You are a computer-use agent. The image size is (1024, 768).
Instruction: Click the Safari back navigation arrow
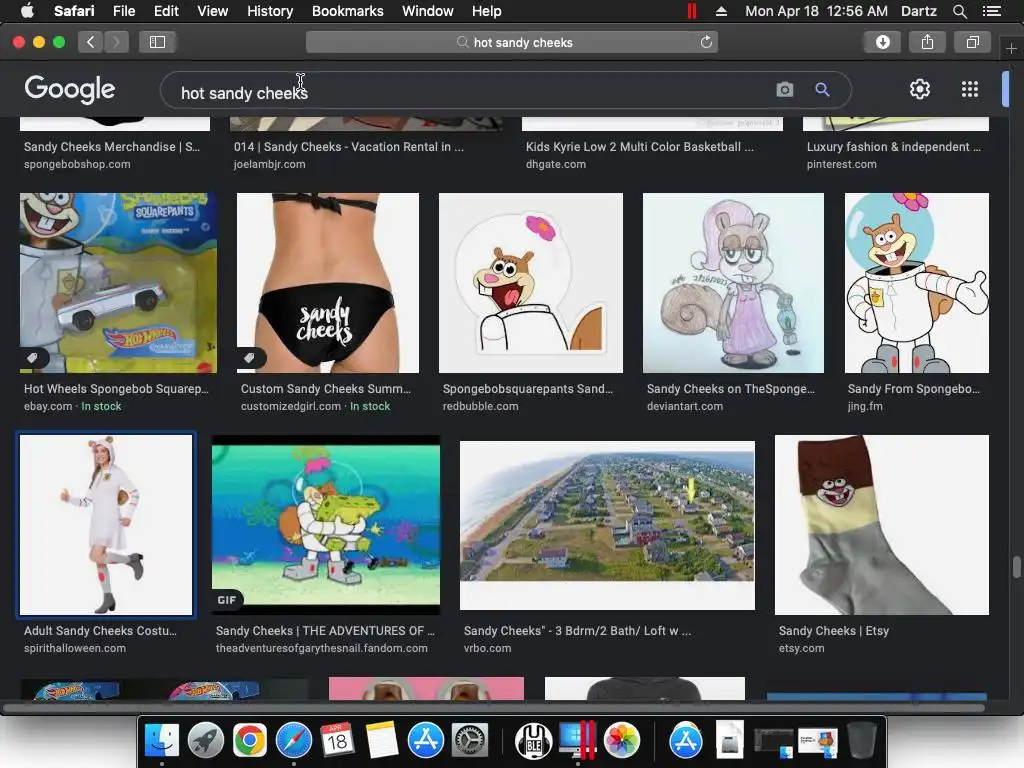[91, 42]
